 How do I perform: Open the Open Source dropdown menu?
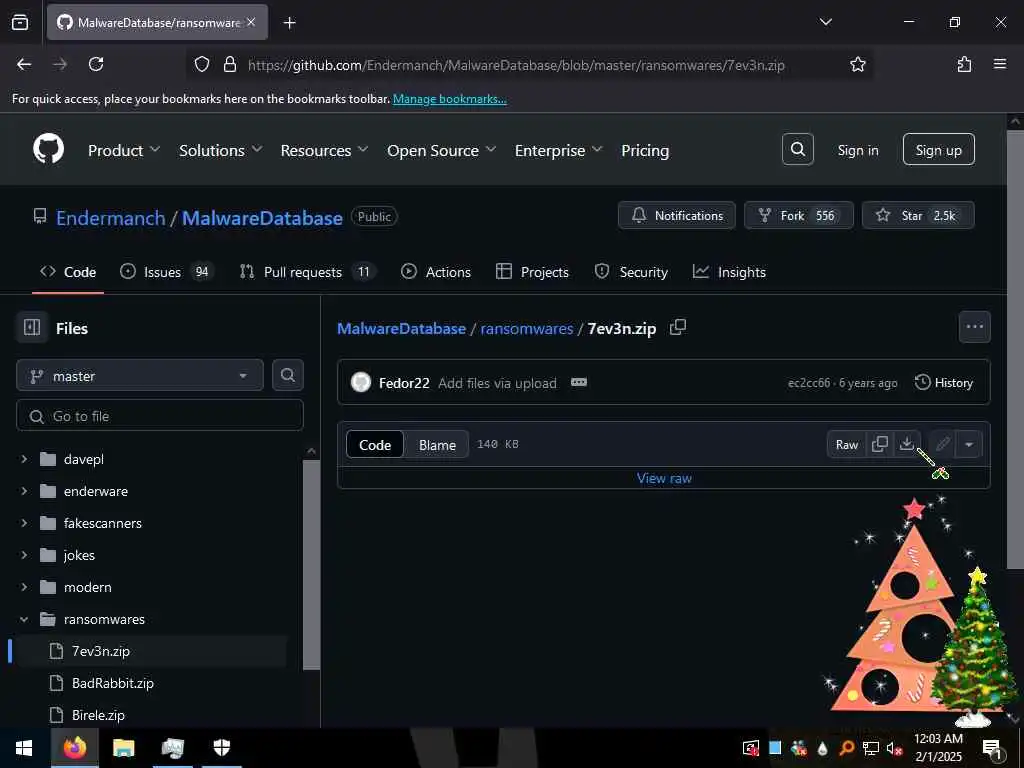[x=441, y=150]
